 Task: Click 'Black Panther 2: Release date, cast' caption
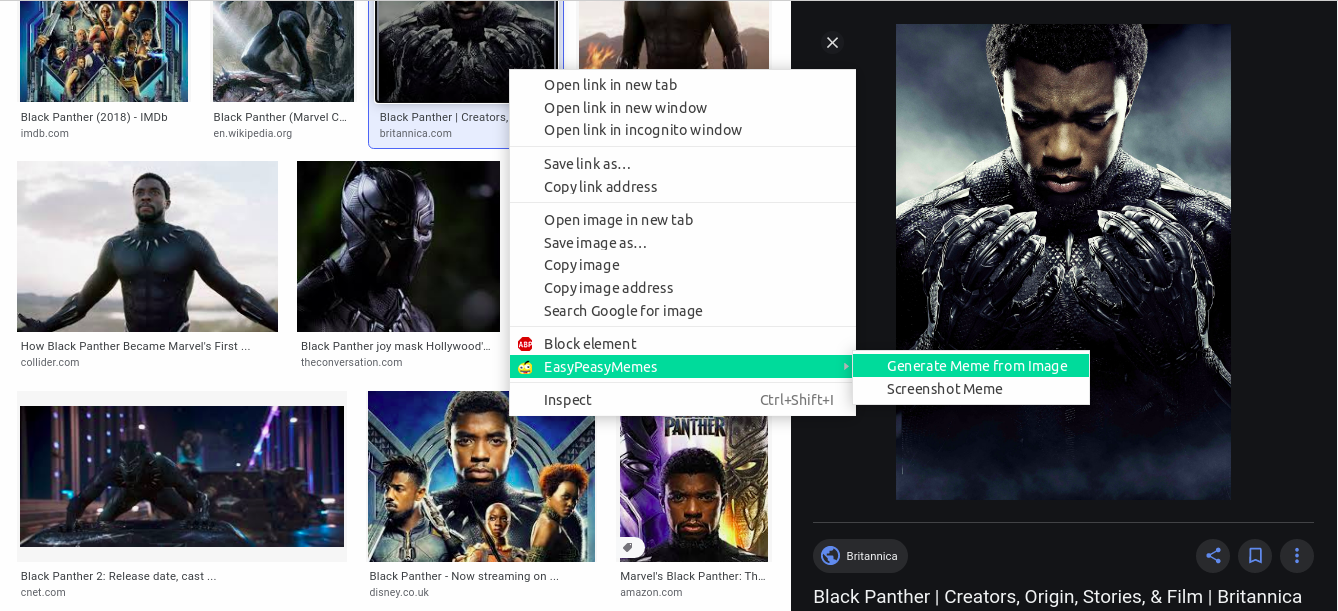118,576
